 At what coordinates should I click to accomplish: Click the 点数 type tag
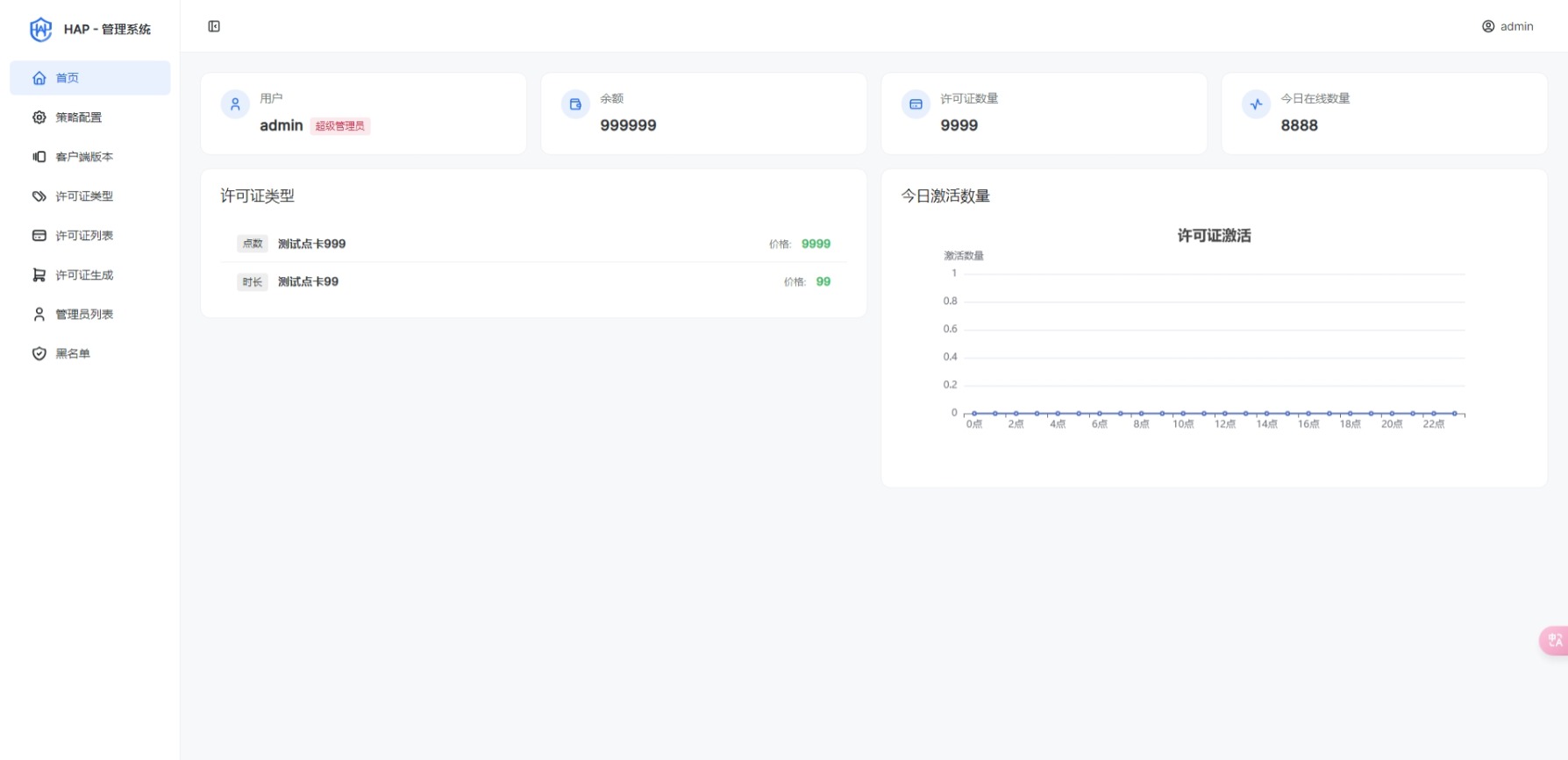pos(253,244)
